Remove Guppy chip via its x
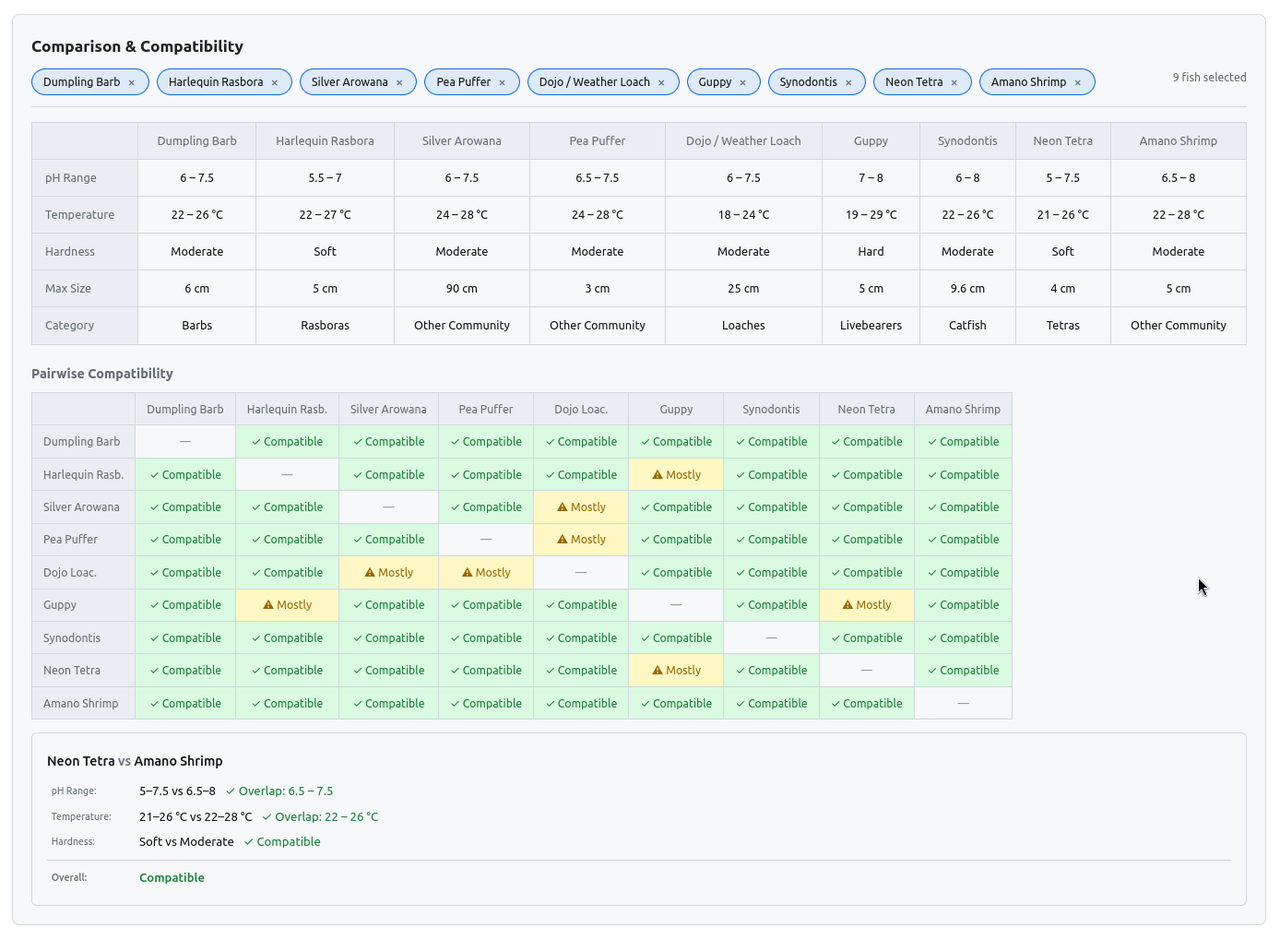 click(x=743, y=82)
